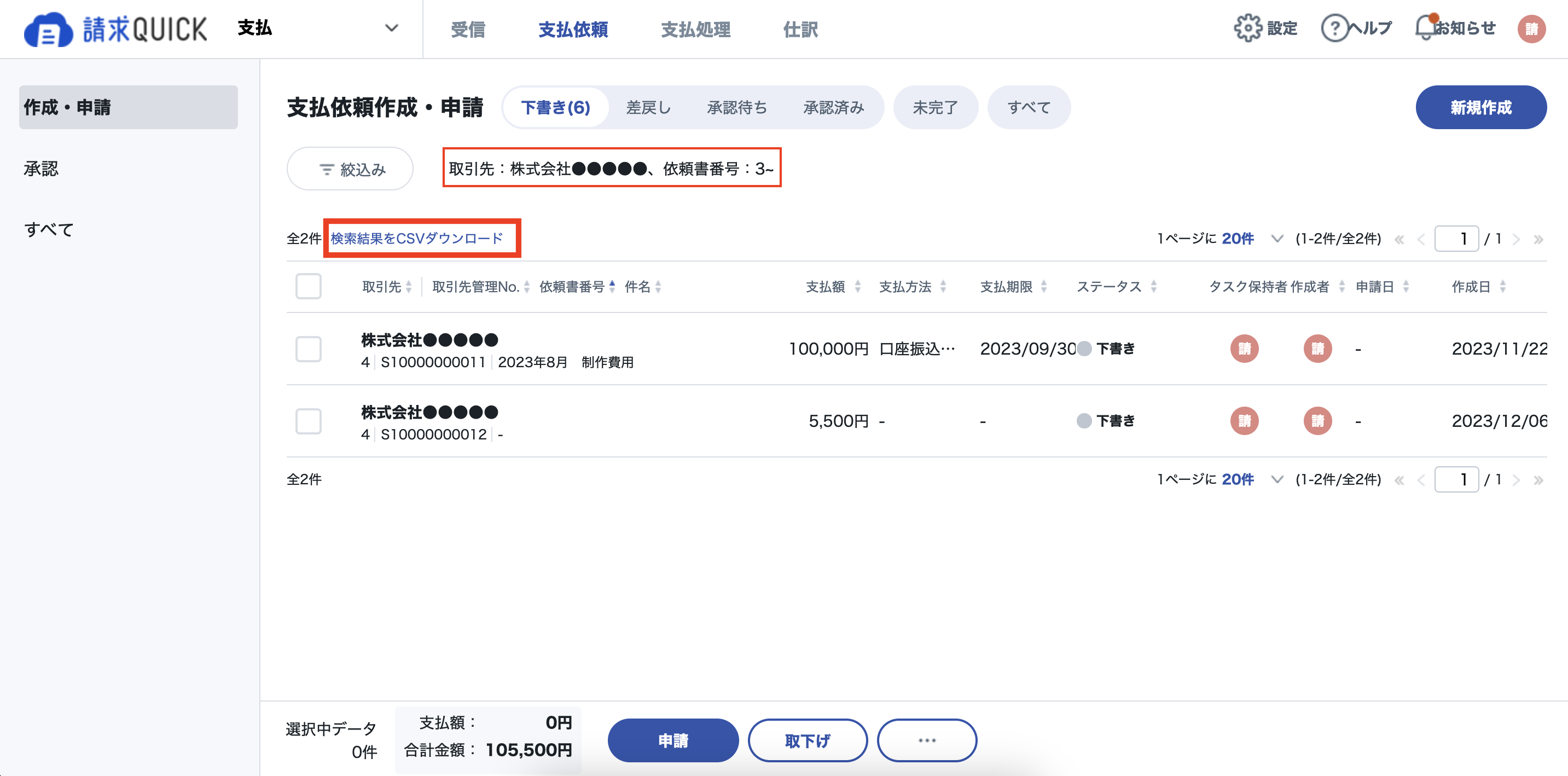Sort by 支払期限 column arrows
The height and width of the screenshot is (776, 1568).
pos(1043,287)
